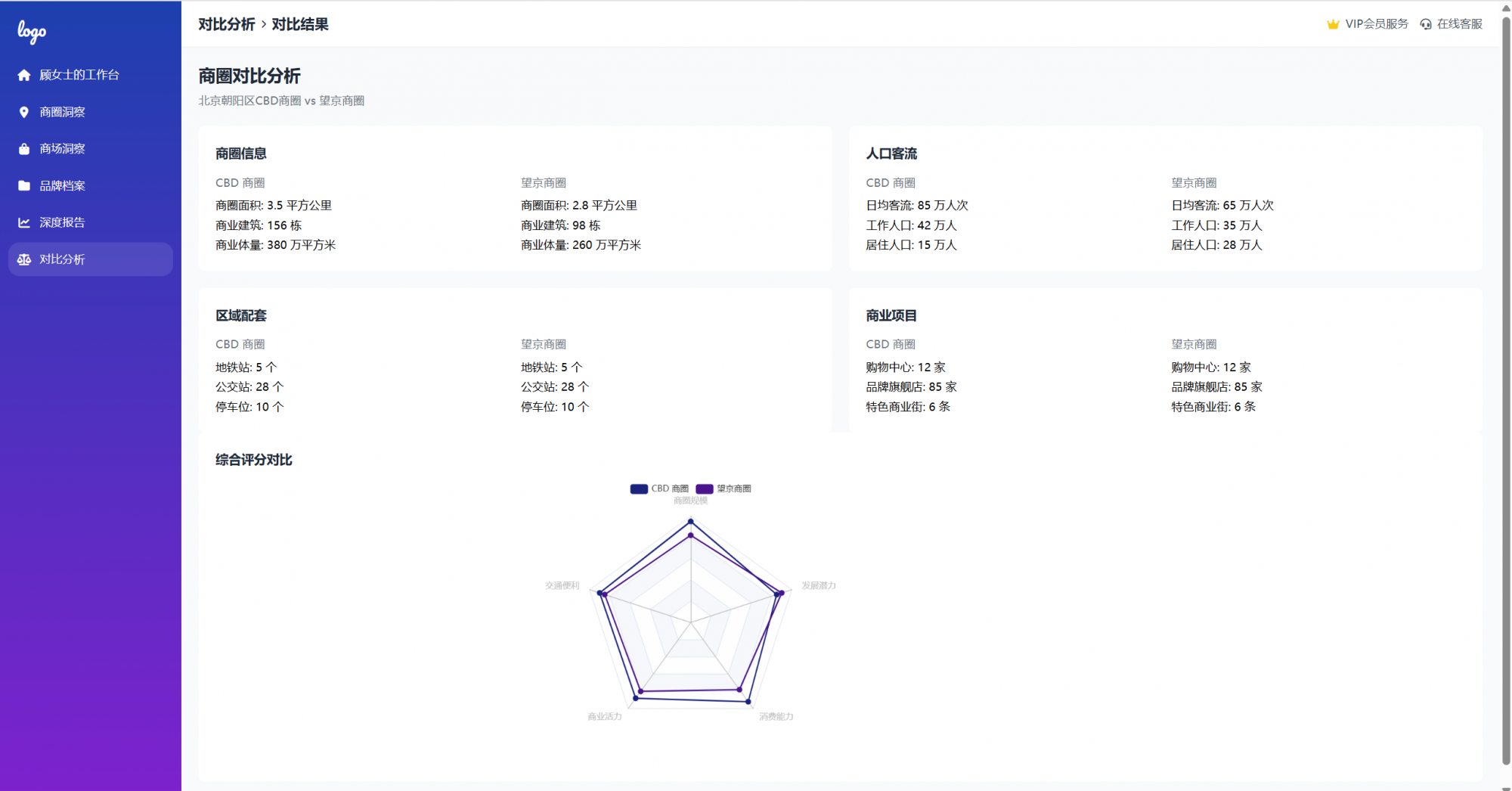Open VIP会员服务 link
This screenshot has height=791, width=1512.
click(x=1376, y=24)
